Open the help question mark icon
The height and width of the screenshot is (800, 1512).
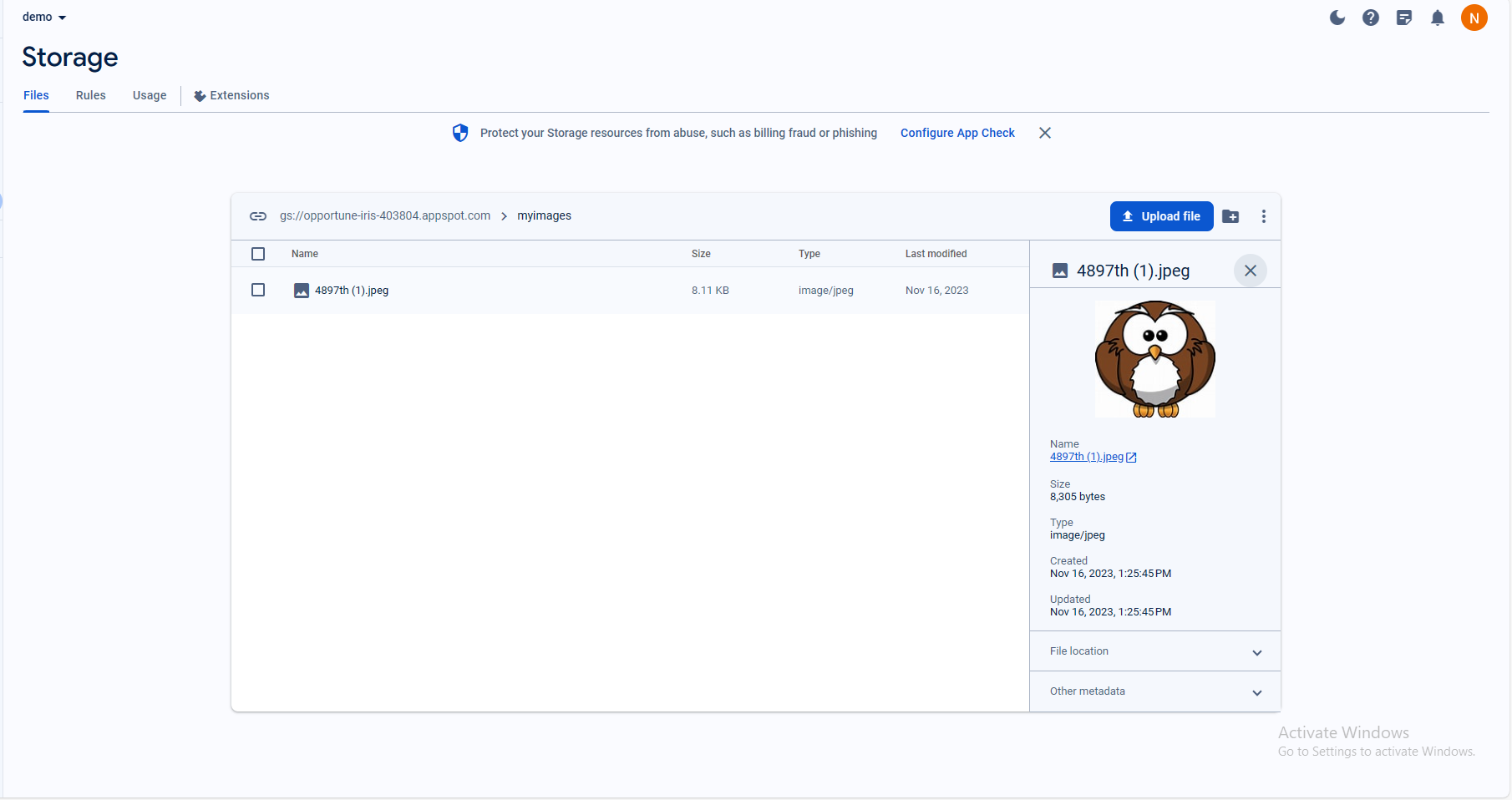click(x=1371, y=18)
